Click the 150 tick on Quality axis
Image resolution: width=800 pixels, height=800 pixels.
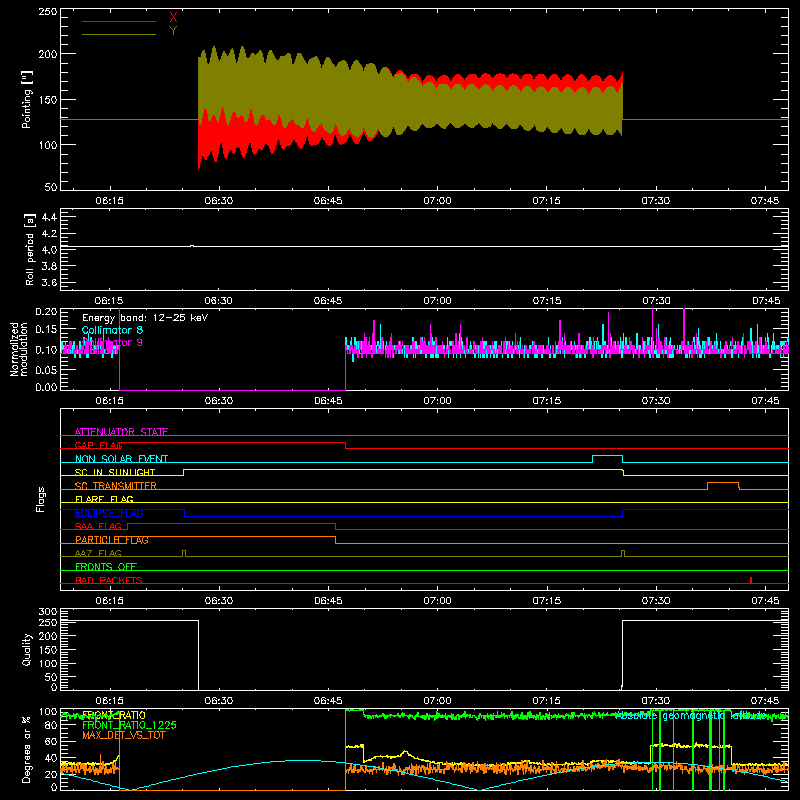point(48,650)
